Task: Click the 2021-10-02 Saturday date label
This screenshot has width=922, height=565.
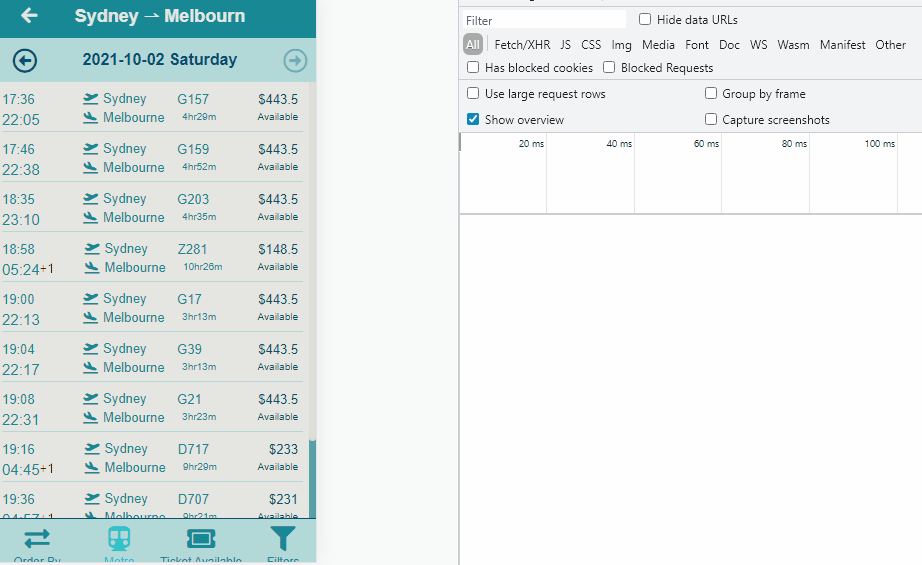Action: pyautogui.click(x=159, y=59)
